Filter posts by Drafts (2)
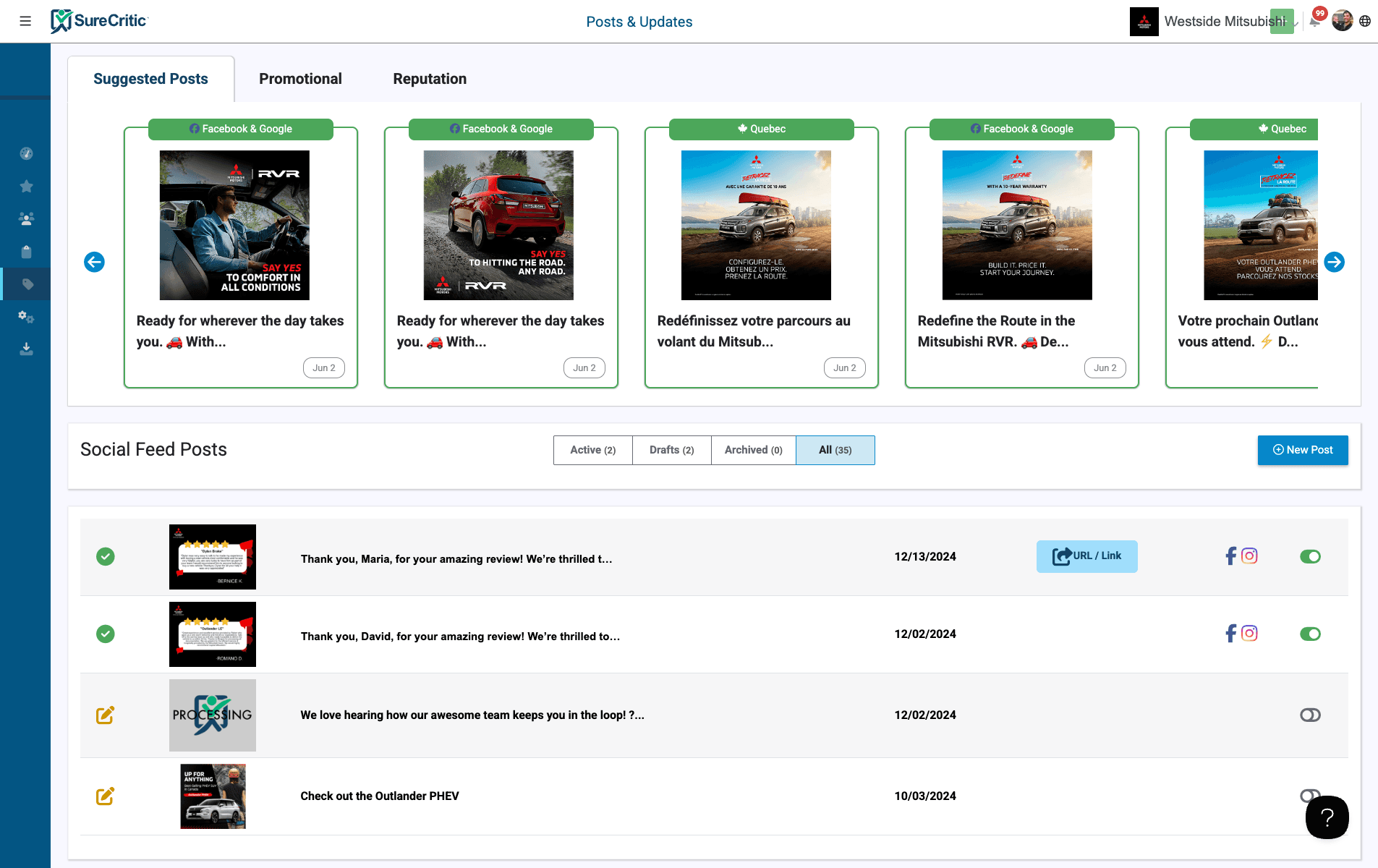 [672, 450]
